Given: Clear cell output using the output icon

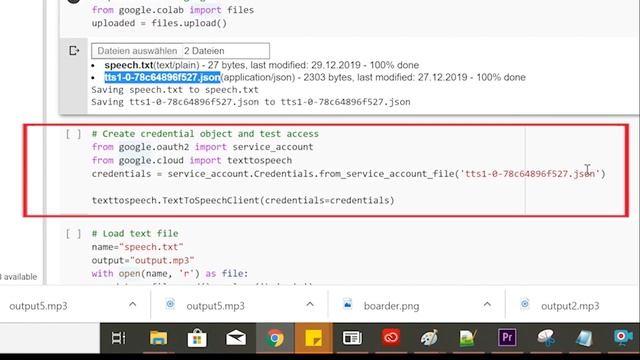Looking at the screenshot, I should [73, 51].
